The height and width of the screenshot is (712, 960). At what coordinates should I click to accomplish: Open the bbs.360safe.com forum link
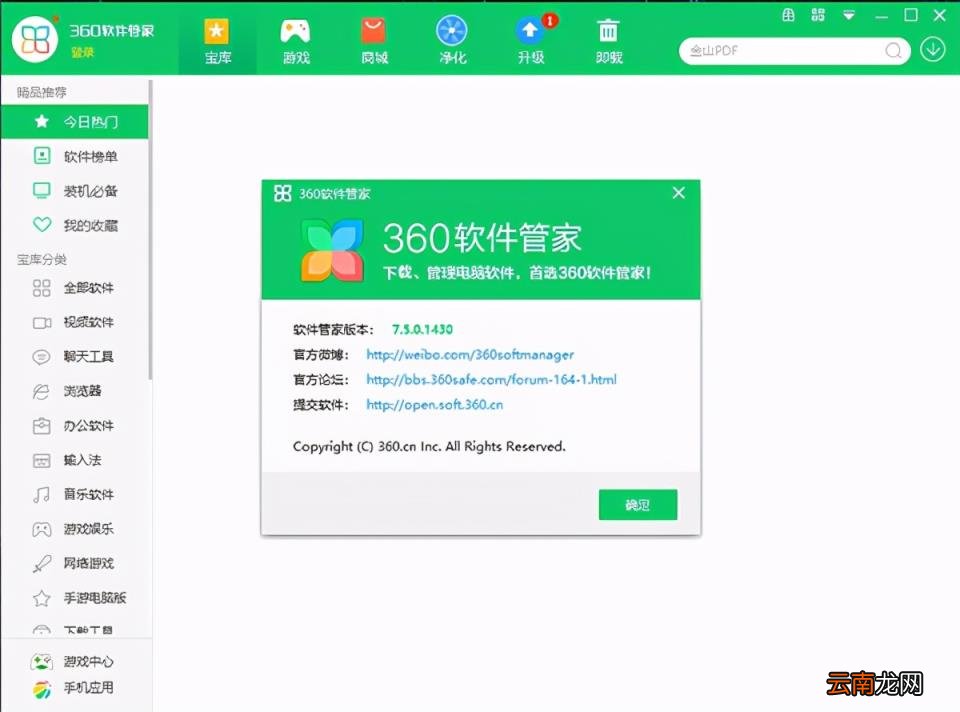[x=491, y=380]
